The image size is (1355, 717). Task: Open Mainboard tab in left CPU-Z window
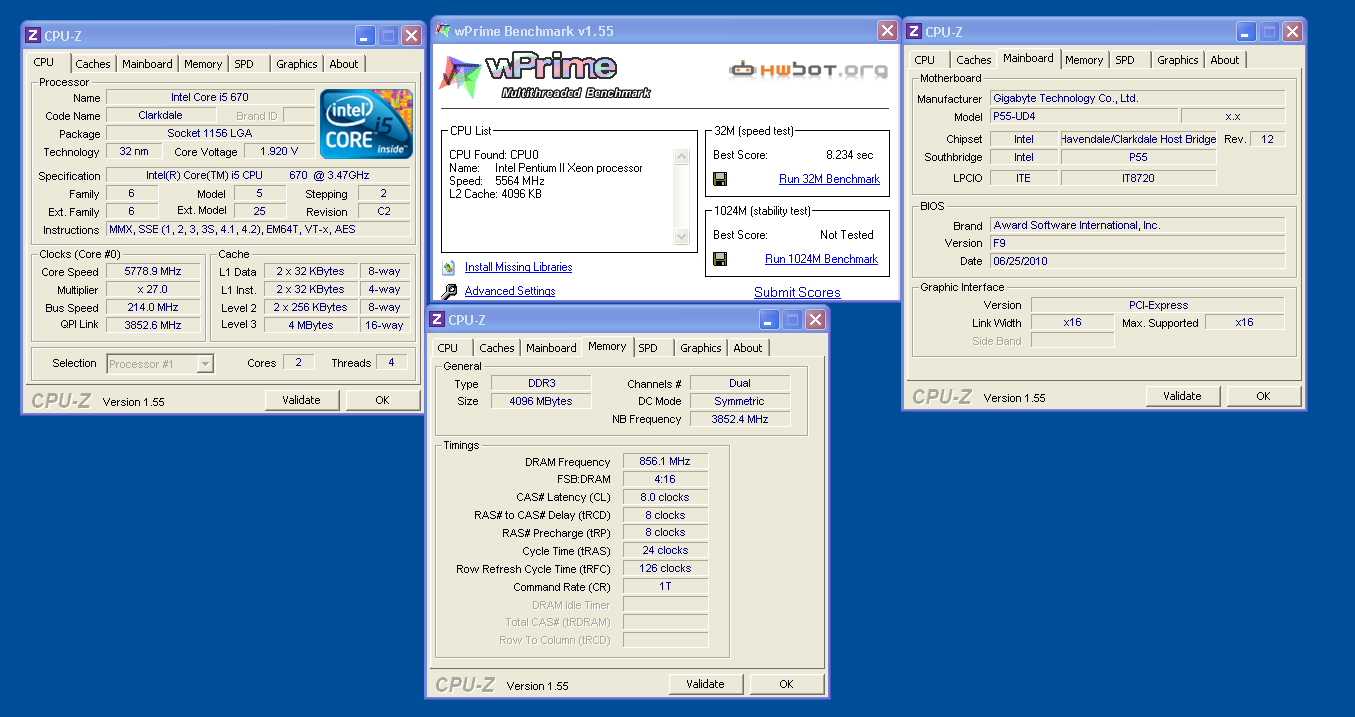click(147, 64)
